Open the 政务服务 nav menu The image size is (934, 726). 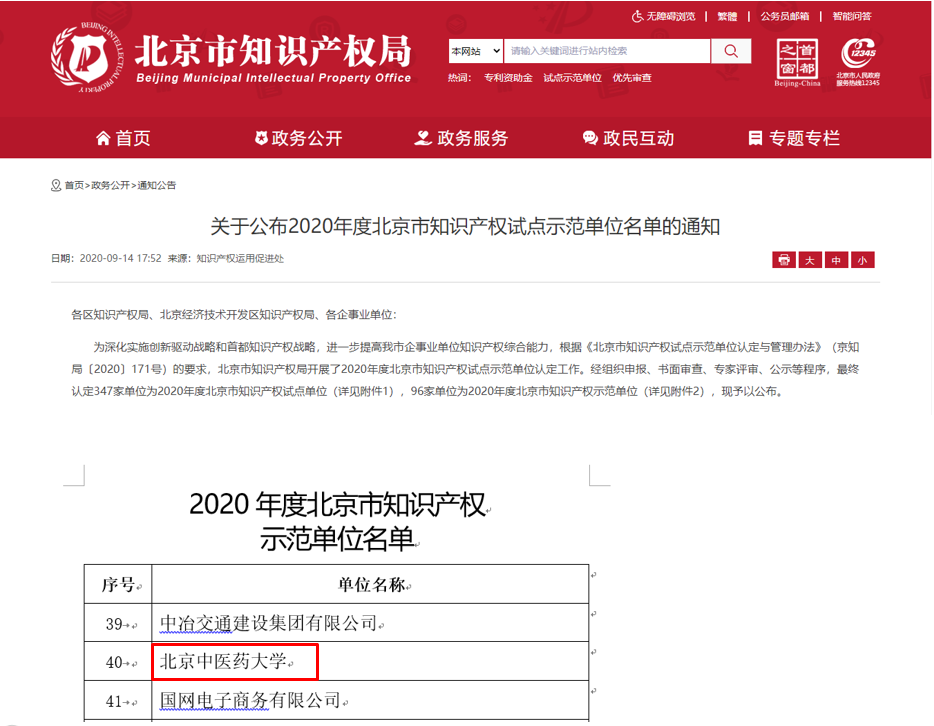pos(461,138)
